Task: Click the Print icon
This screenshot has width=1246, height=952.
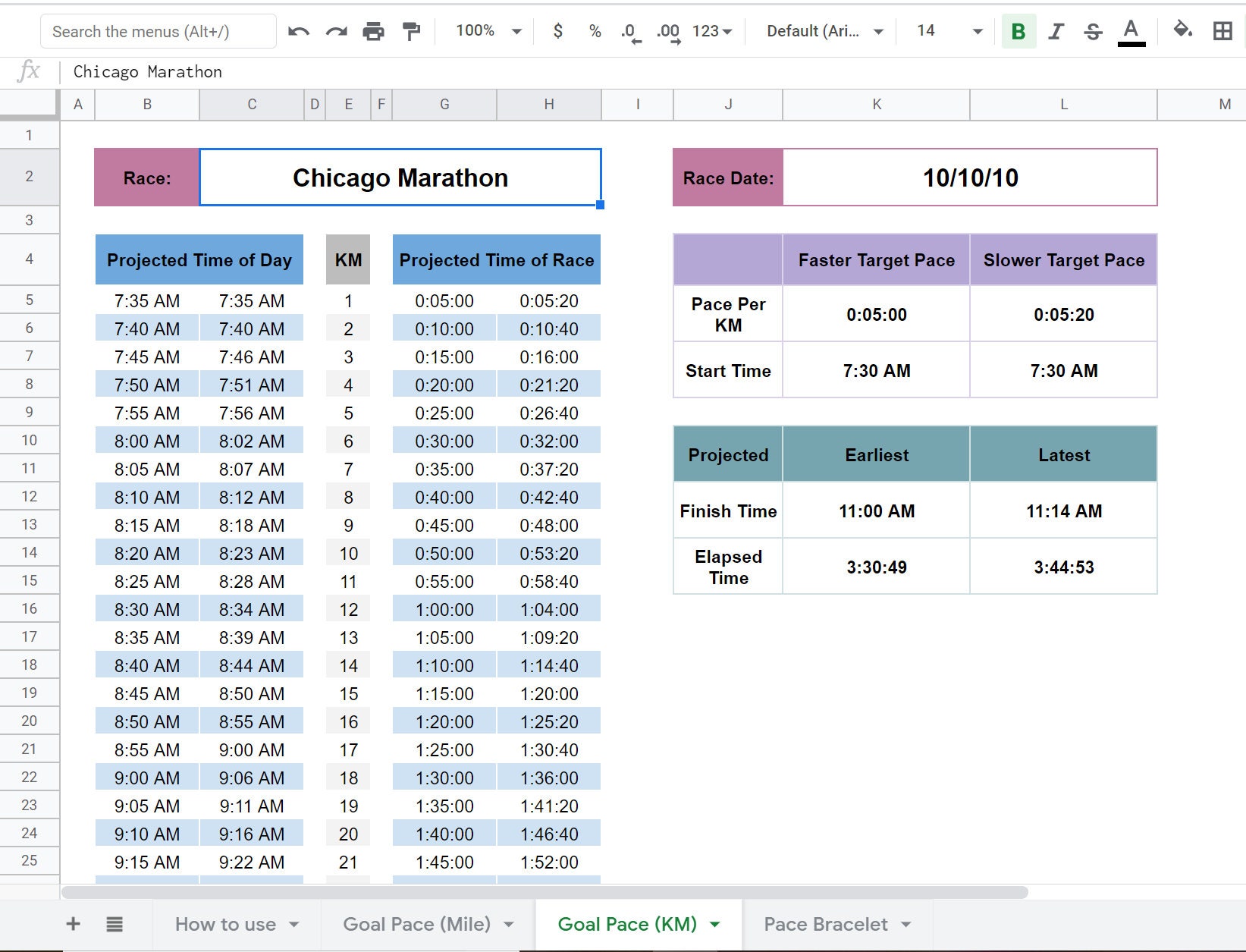Action: tap(373, 31)
